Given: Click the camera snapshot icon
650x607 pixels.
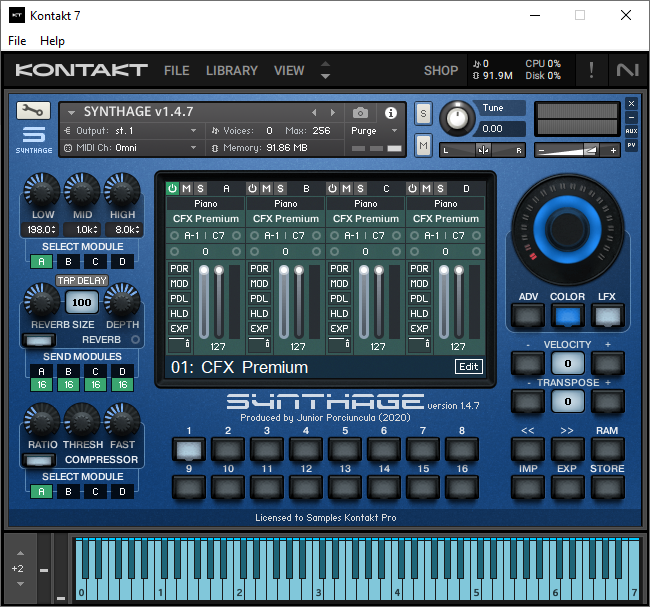Looking at the screenshot, I should tap(360, 113).
